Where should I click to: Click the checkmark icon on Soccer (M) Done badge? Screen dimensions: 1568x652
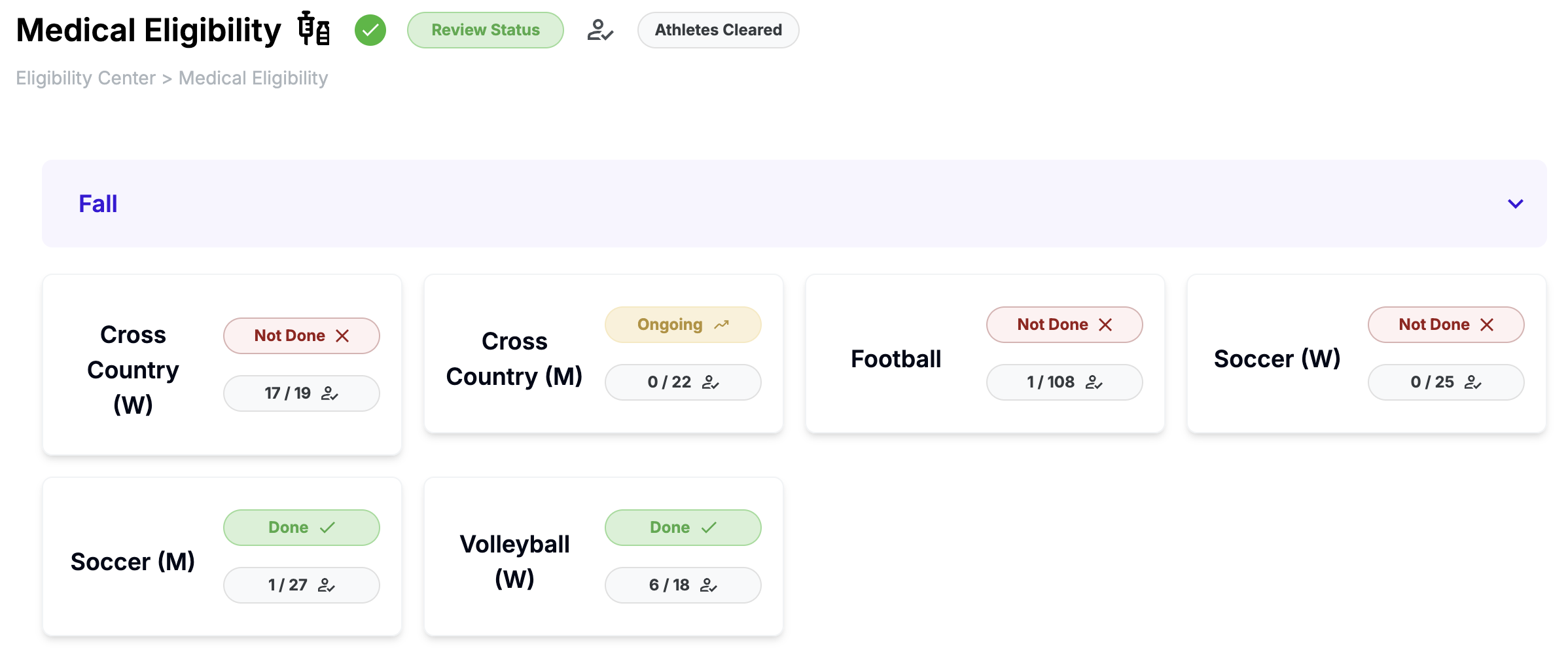[x=327, y=528]
